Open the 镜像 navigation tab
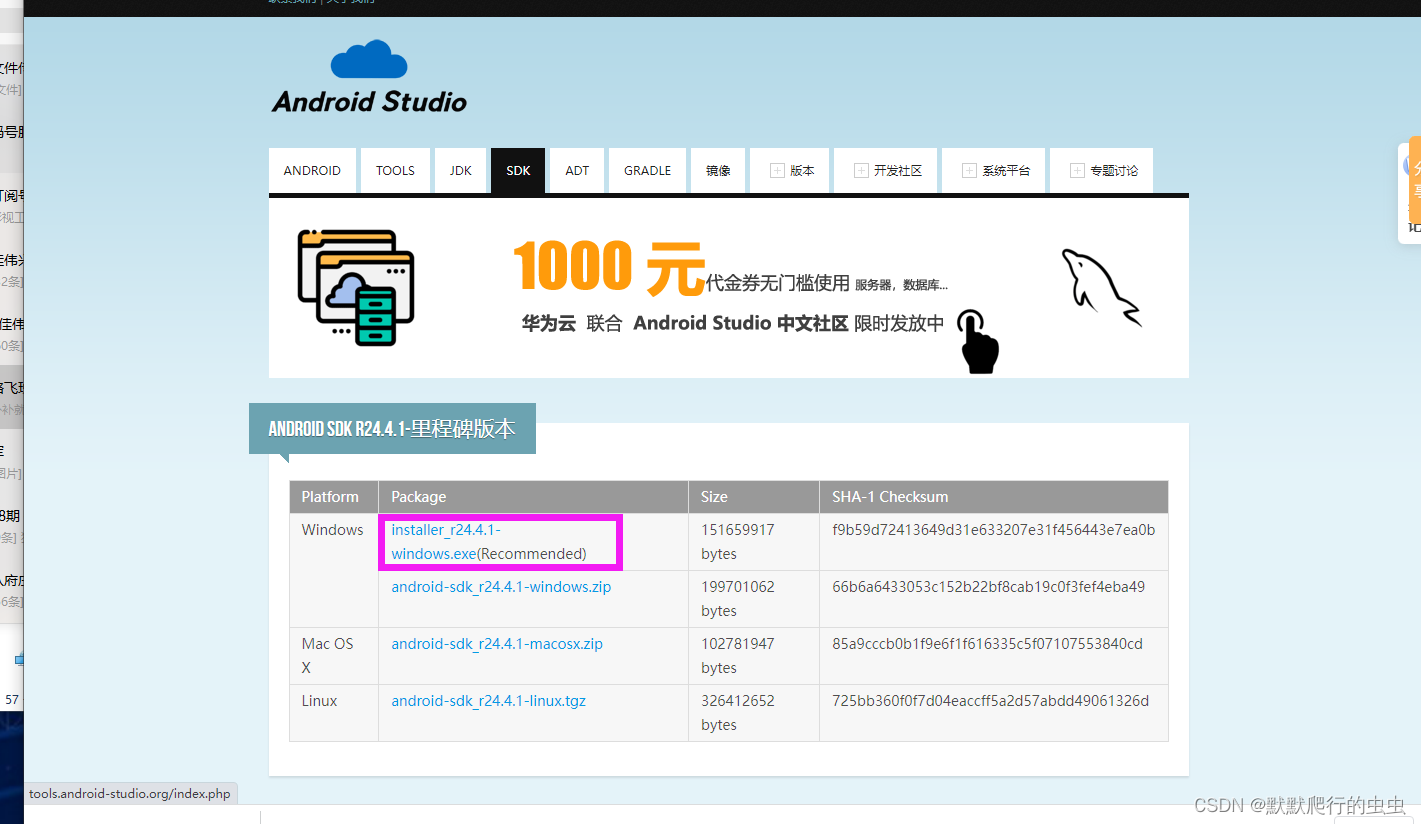The height and width of the screenshot is (824, 1421). click(718, 170)
